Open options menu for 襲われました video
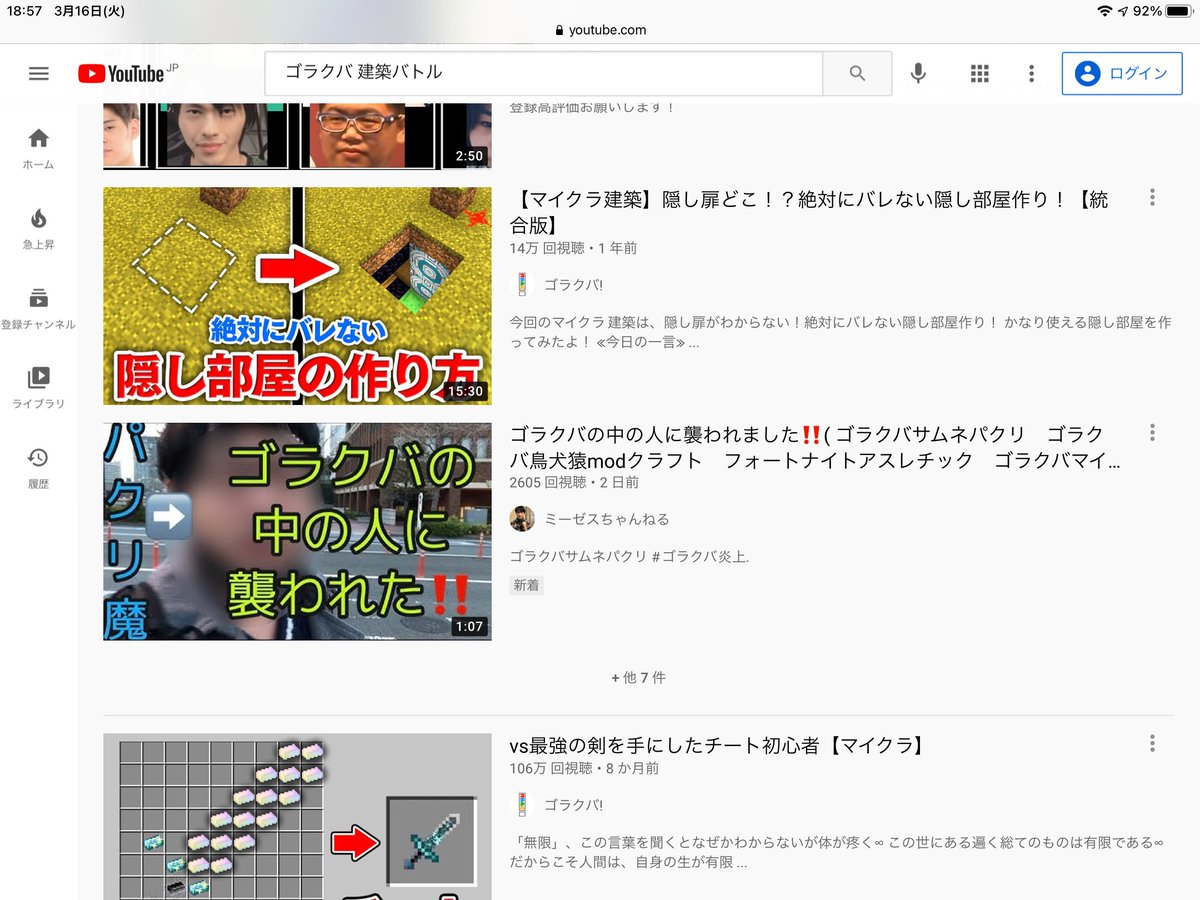 [x=1152, y=433]
